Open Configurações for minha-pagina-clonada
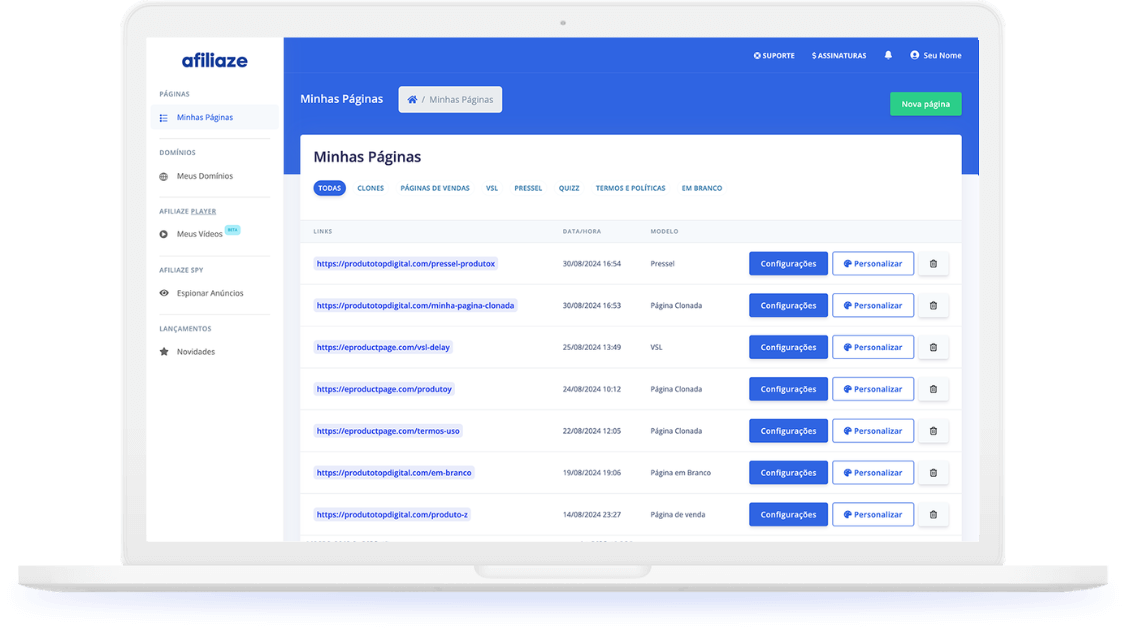 pyautogui.click(x=788, y=306)
